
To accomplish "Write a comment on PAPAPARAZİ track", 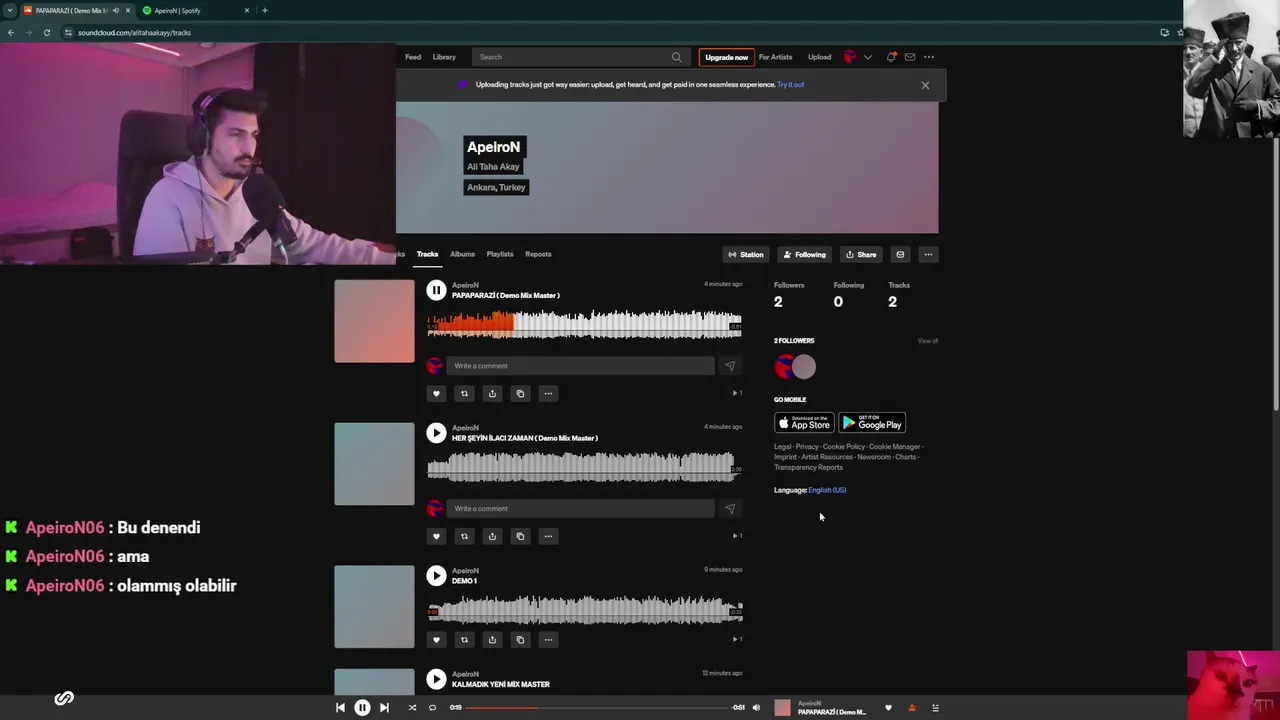I will [580, 366].
